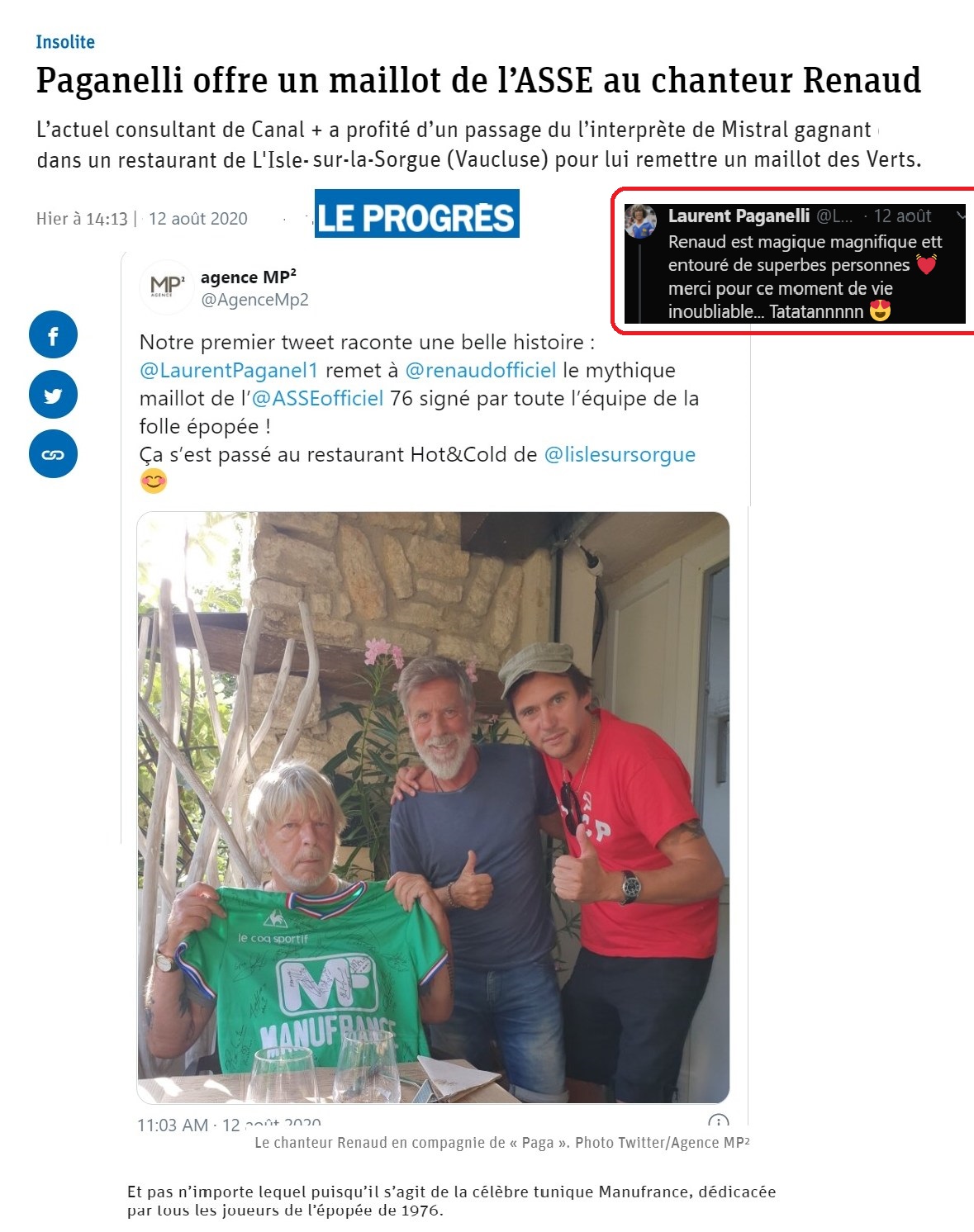Click Laurent Paganelli name in tweet
Screen dimensions: 974x1232
click(x=739, y=216)
